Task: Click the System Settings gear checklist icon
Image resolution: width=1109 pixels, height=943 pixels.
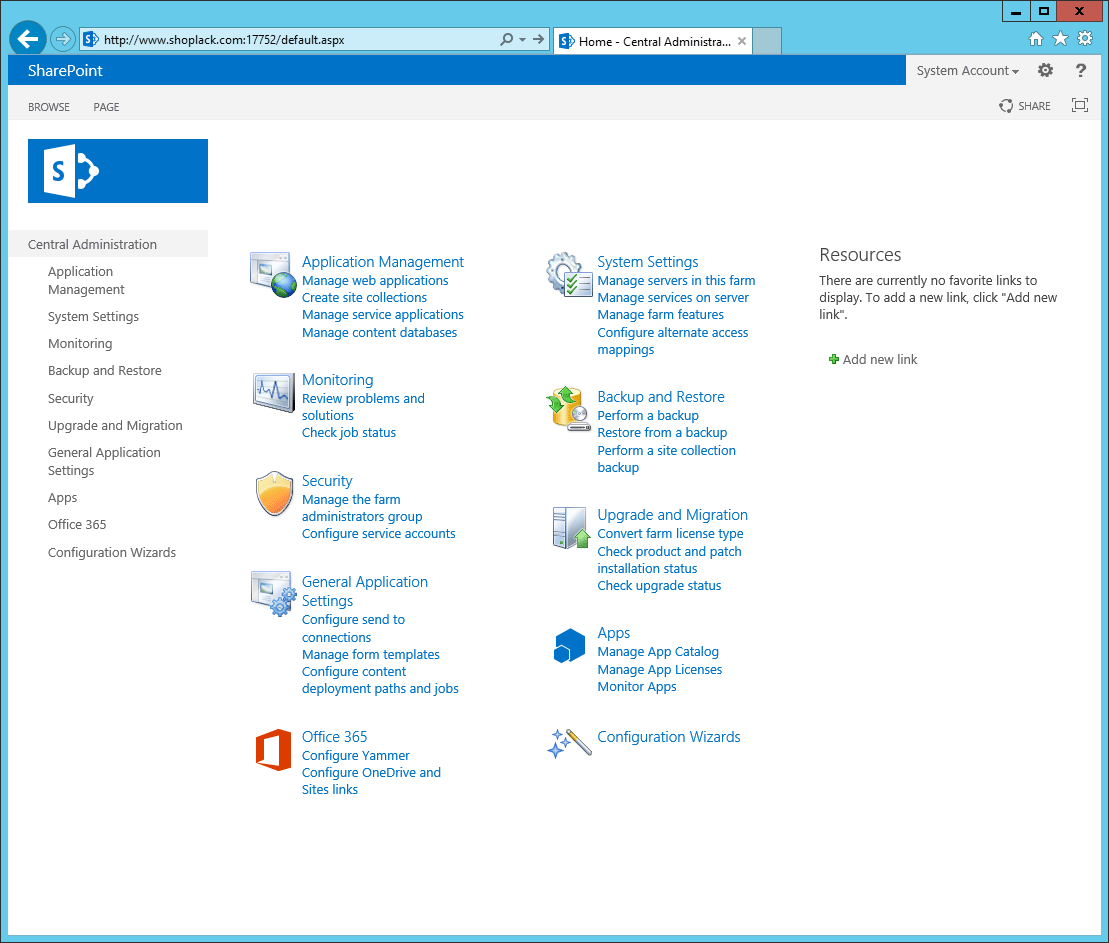Action: tap(569, 275)
